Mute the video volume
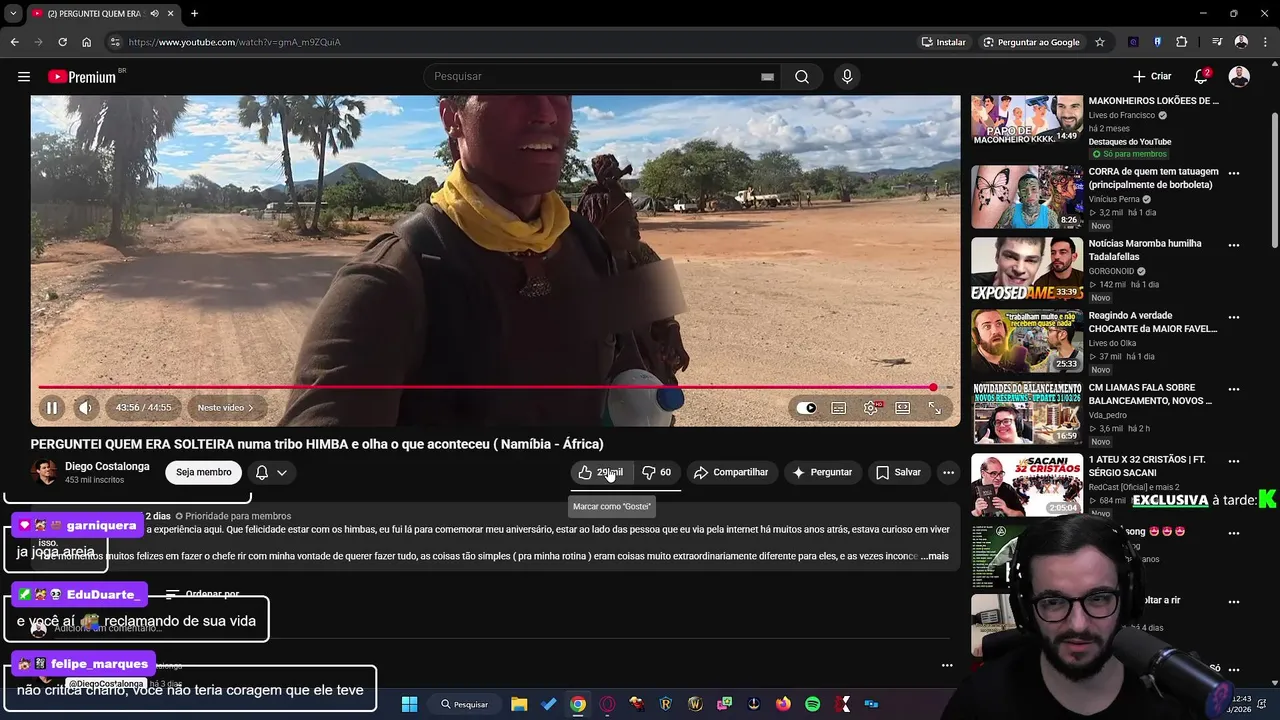This screenshot has width=1280, height=720. pos(86,408)
